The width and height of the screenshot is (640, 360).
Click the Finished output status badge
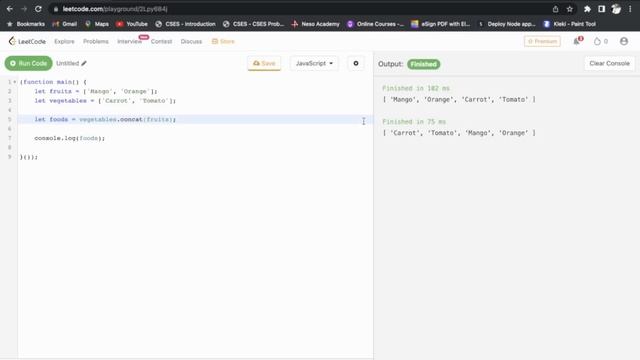[x=423, y=64]
